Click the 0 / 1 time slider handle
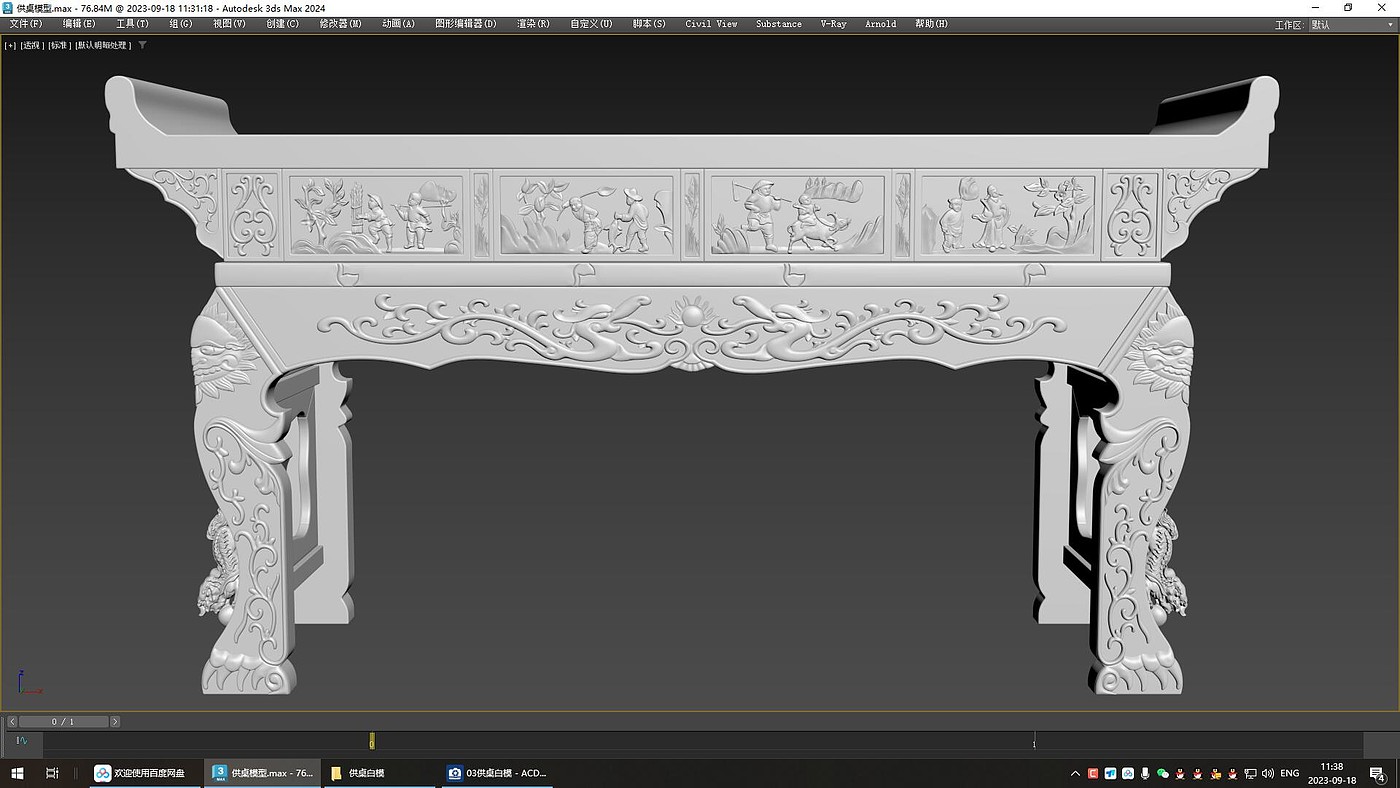The image size is (1400, 788). click(x=63, y=721)
